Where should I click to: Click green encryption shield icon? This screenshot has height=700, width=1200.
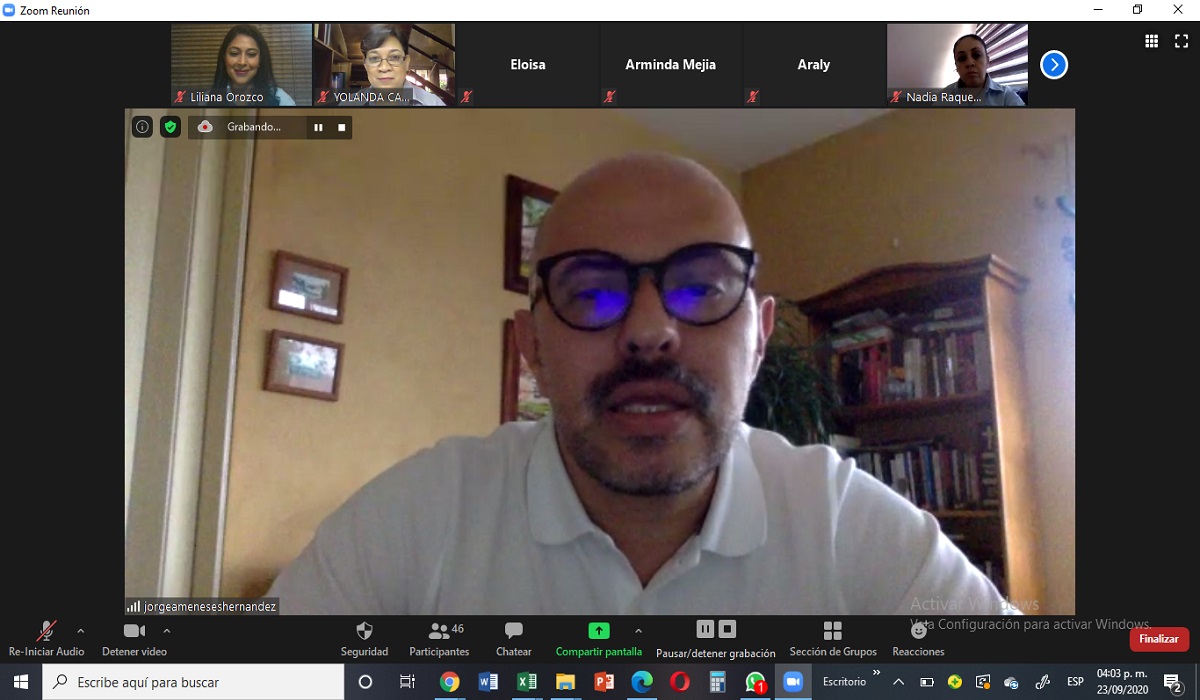(x=170, y=127)
